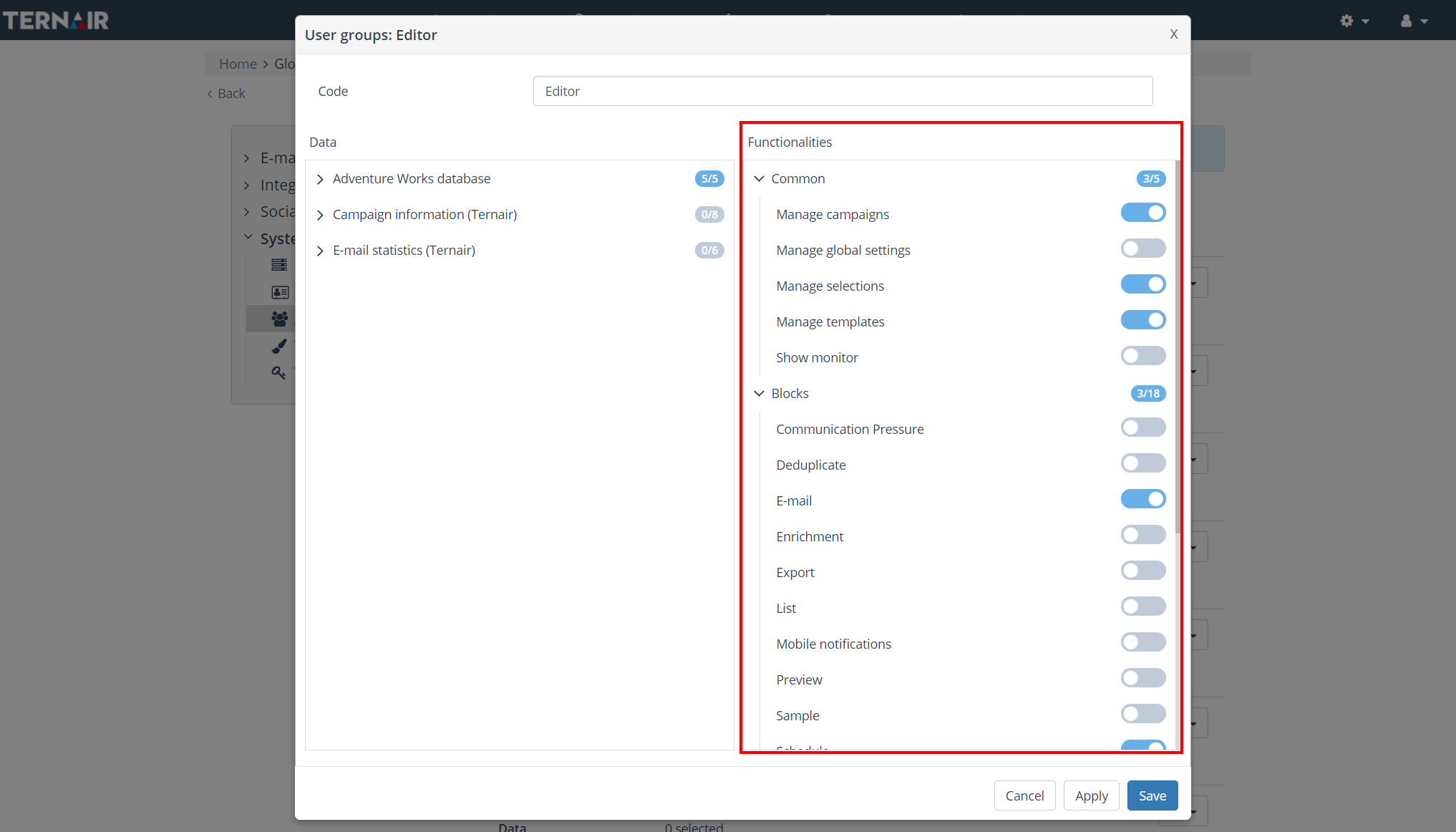Image resolution: width=1456 pixels, height=832 pixels.
Task: Click the key icon in sidebar
Action: (278, 372)
